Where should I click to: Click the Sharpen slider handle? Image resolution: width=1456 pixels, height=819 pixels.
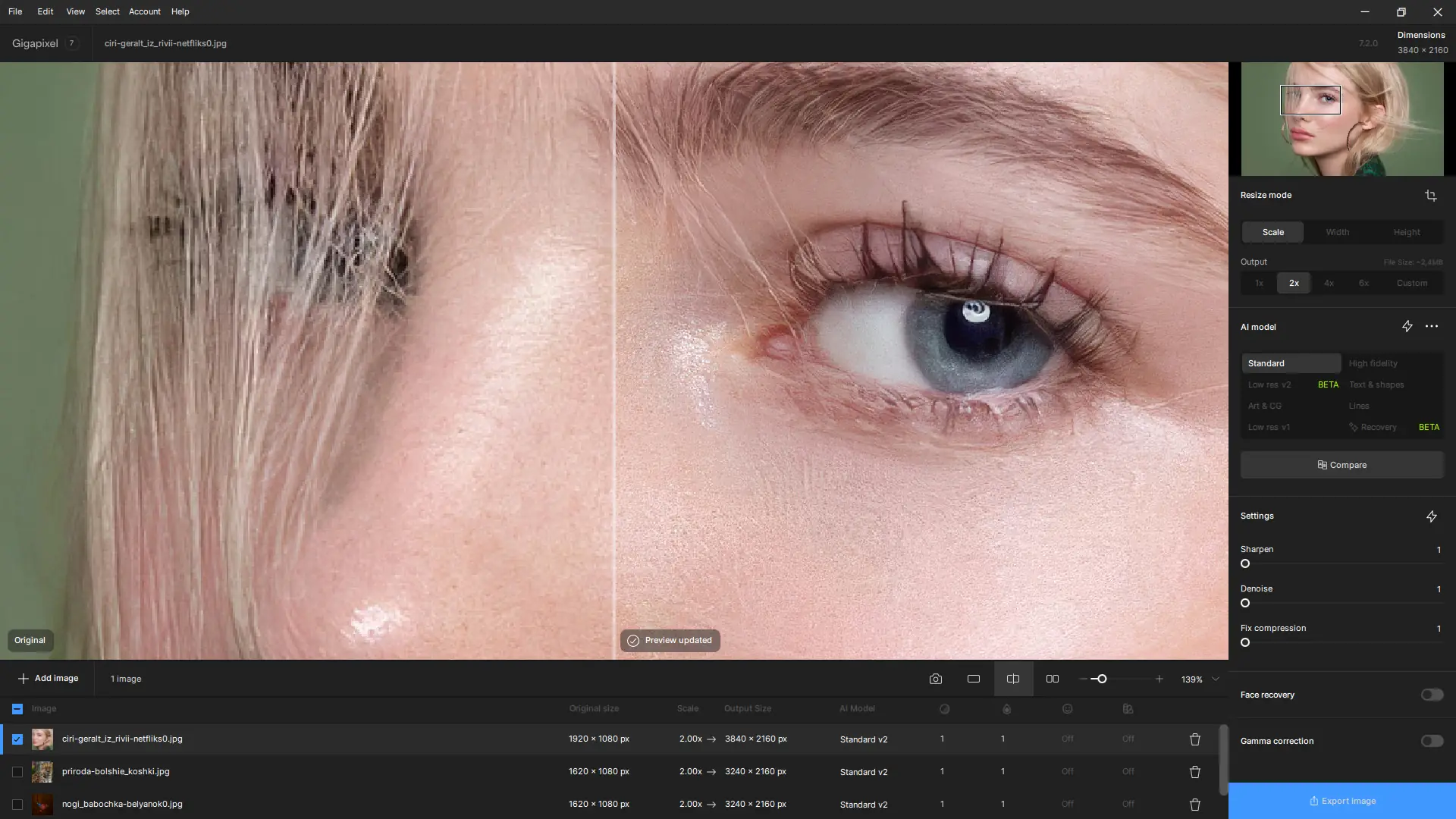pos(1244,564)
